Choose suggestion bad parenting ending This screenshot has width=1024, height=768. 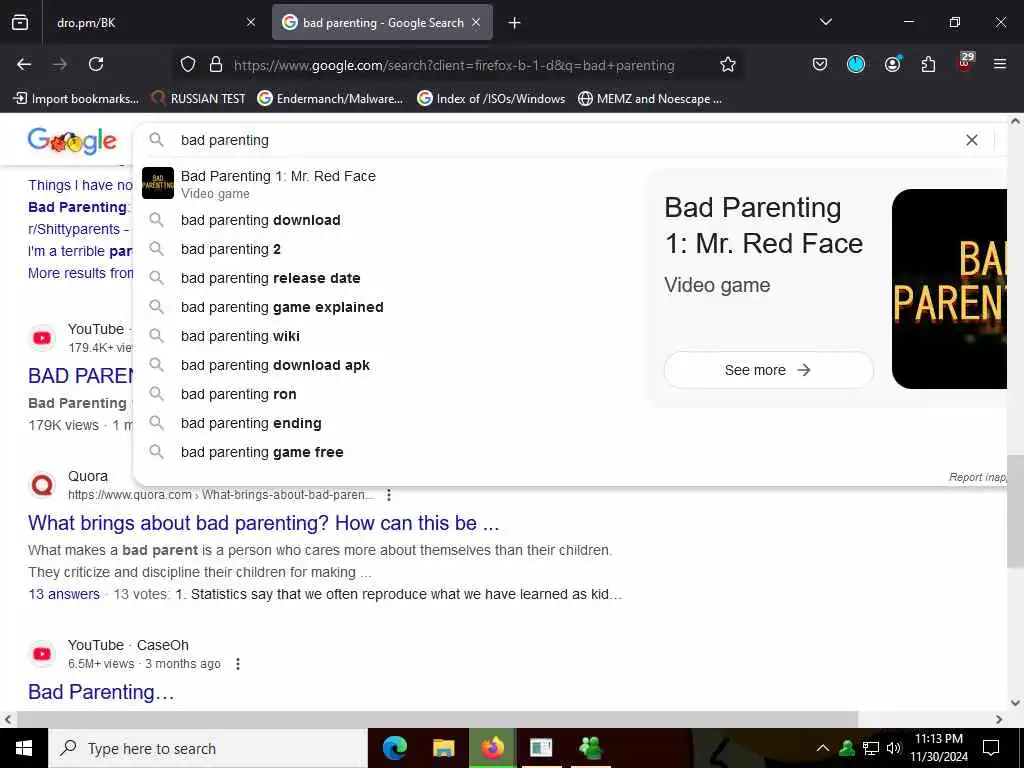coord(251,423)
